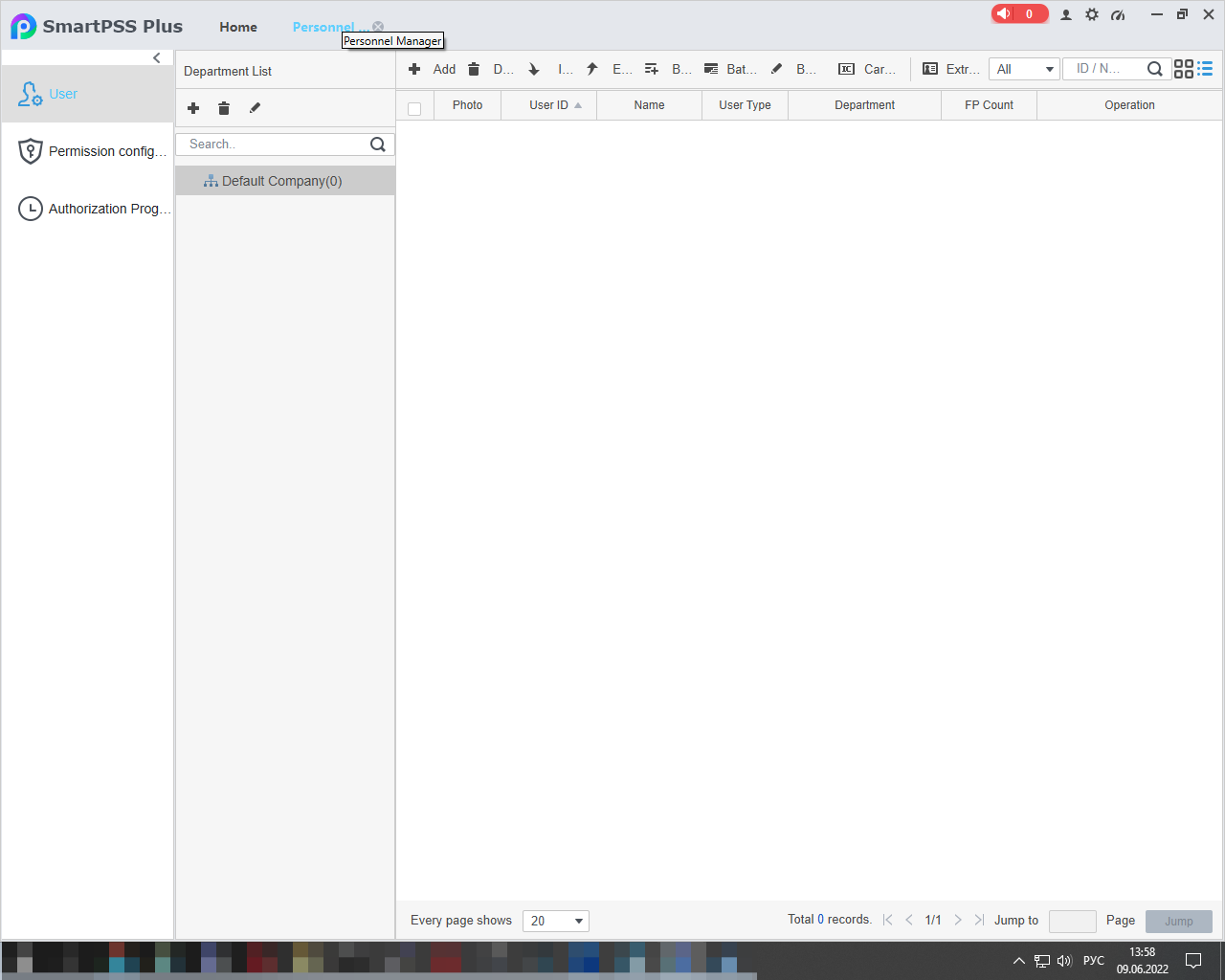Go to the last page

coord(979,920)
